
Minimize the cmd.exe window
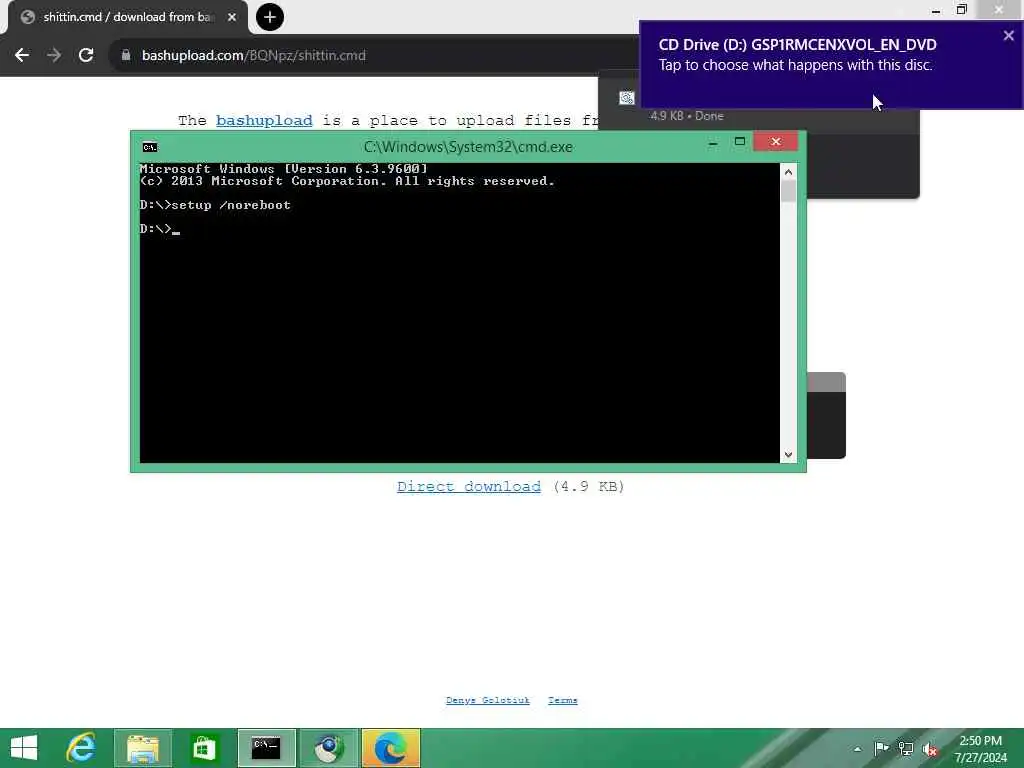pos(713,142)
